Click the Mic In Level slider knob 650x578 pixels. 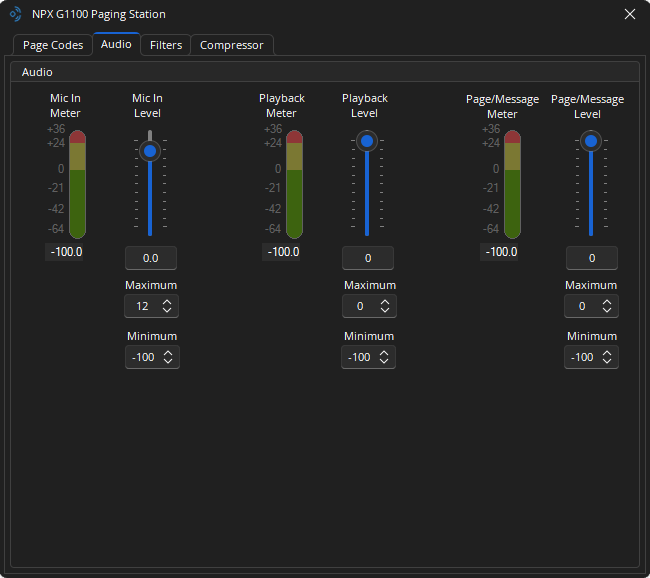tap(150, 151)
